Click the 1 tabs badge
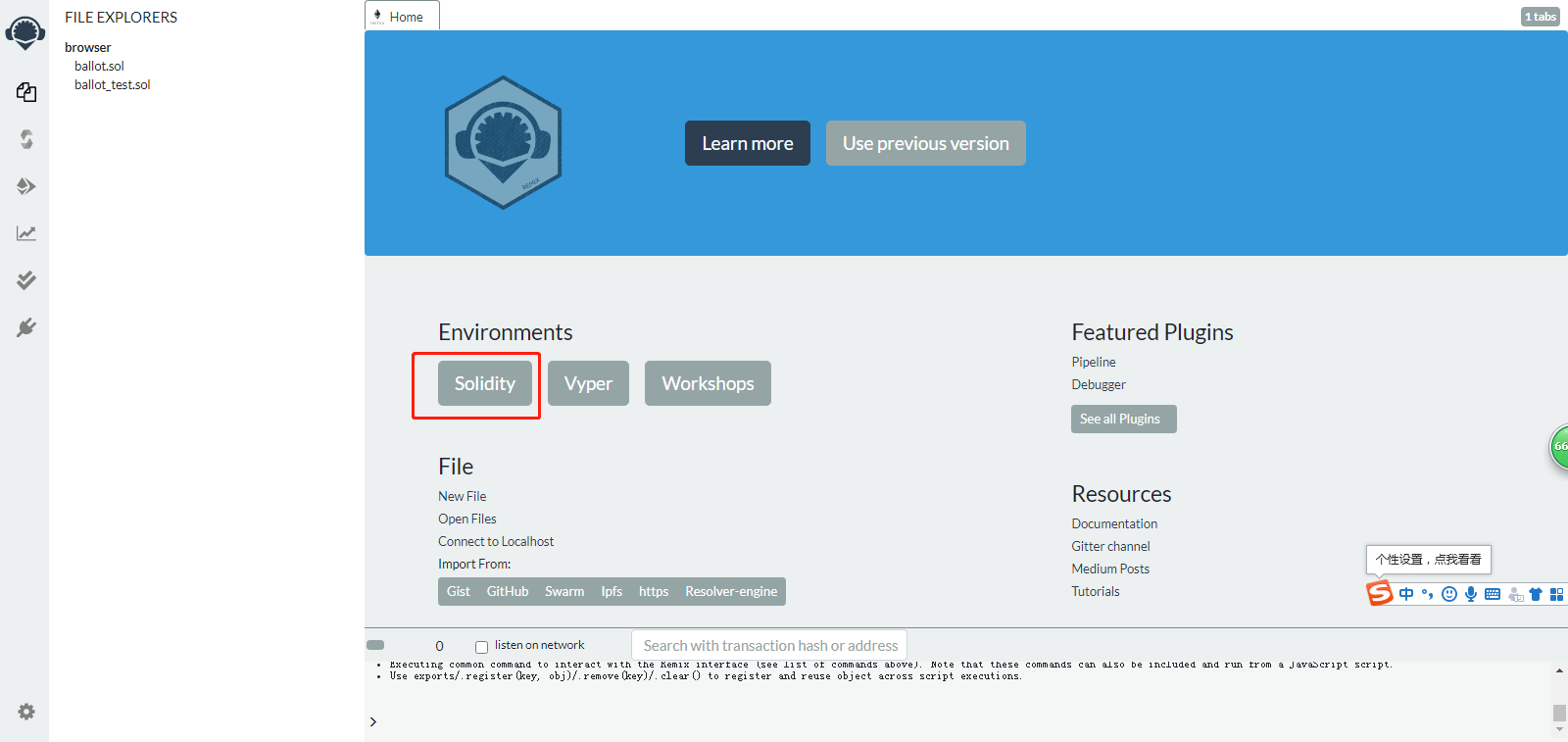1568x742 pixels. coord(1541,17)
